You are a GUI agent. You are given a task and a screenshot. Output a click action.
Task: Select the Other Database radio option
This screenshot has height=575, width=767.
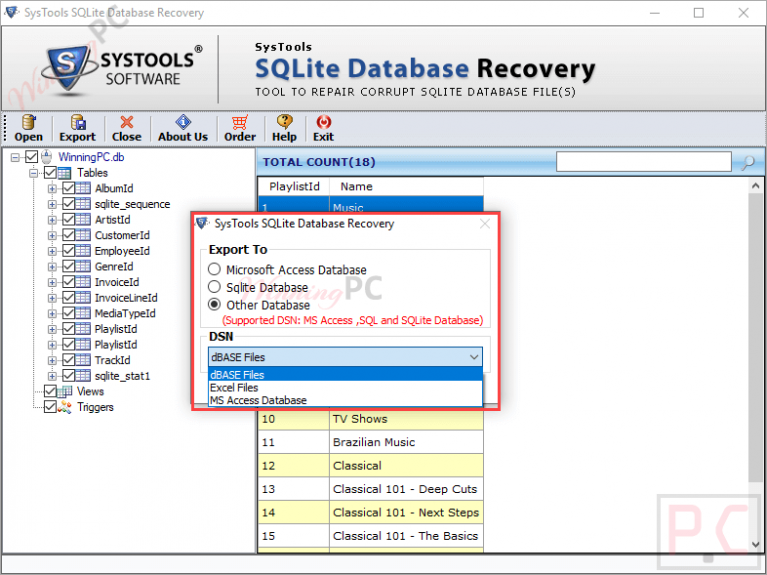point(214,304)
